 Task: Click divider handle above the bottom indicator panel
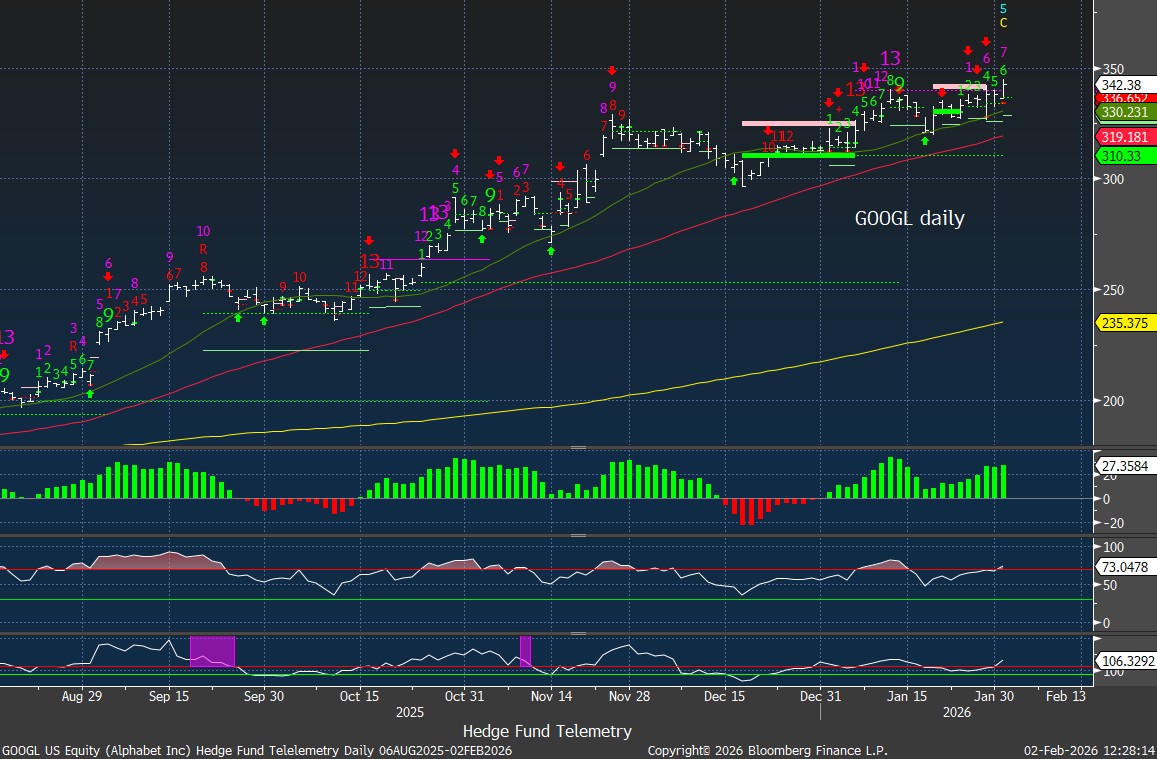578,633
